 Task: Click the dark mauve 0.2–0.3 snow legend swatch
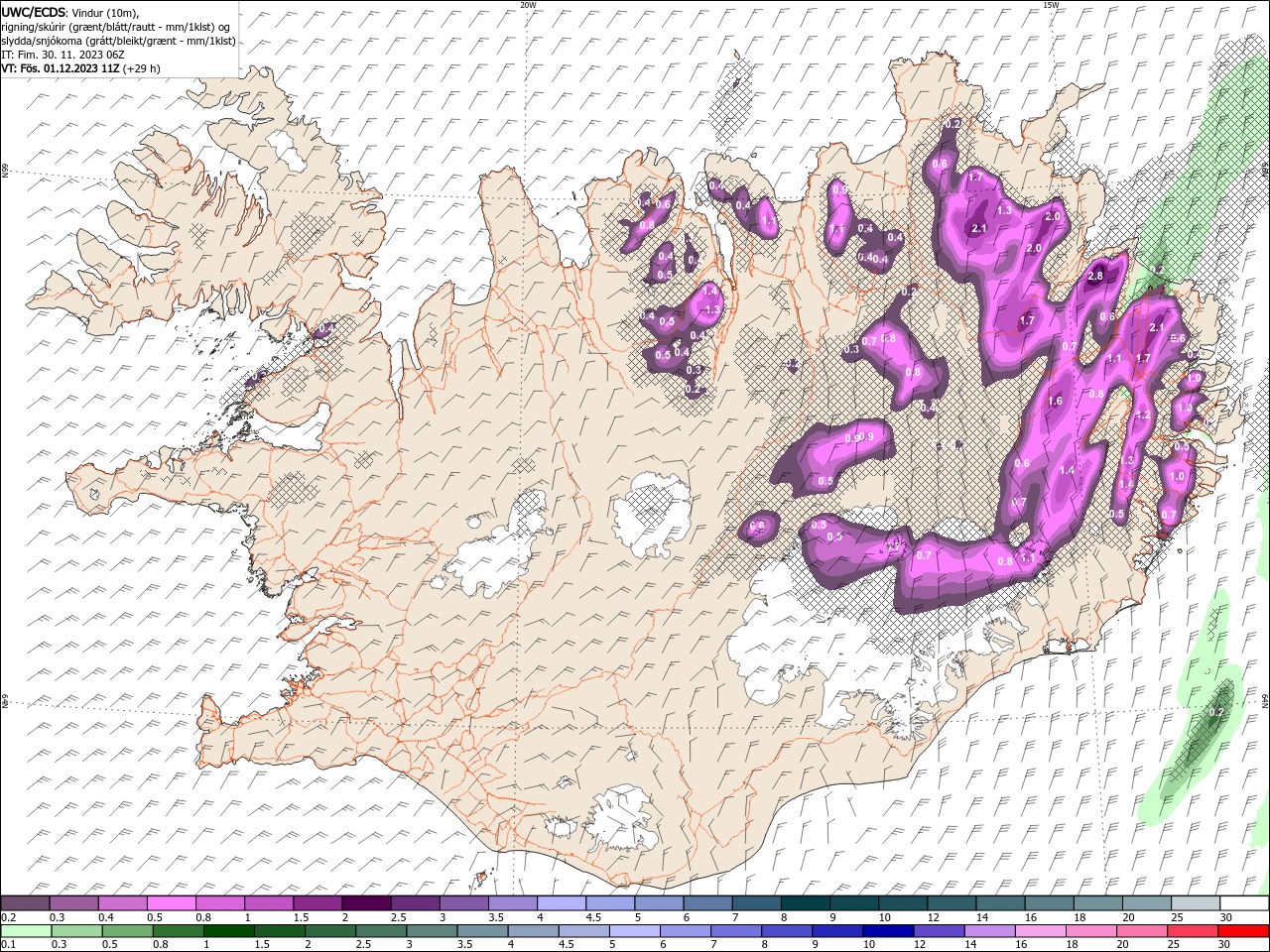(x=26, y=903)
